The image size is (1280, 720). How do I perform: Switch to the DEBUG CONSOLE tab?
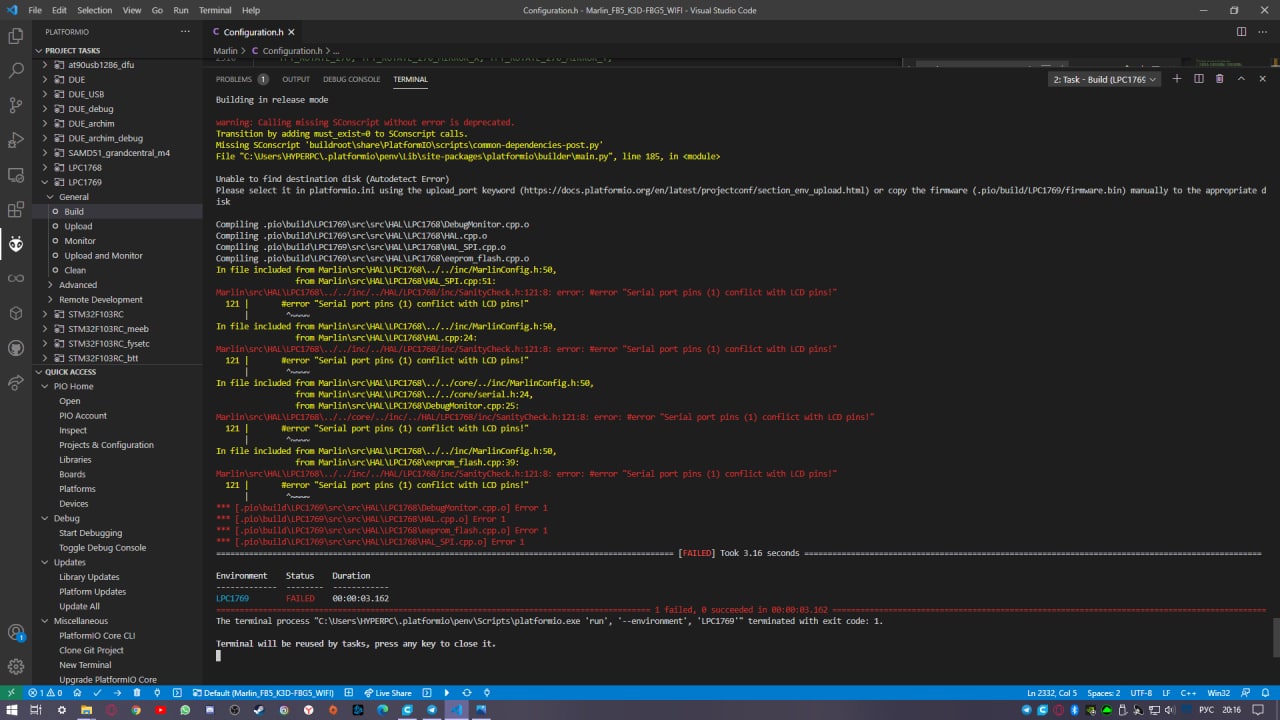352,79
